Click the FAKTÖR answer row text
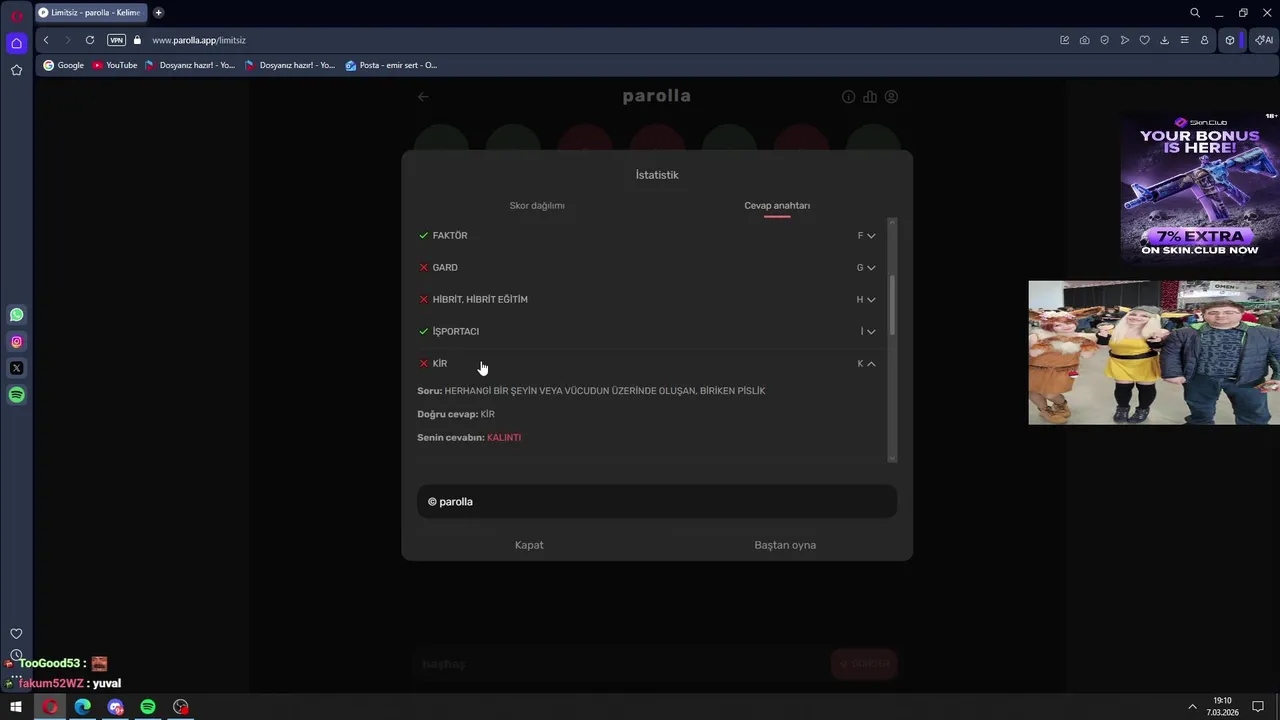Viewport: 1280px width, 720px height. click(450, 236)
